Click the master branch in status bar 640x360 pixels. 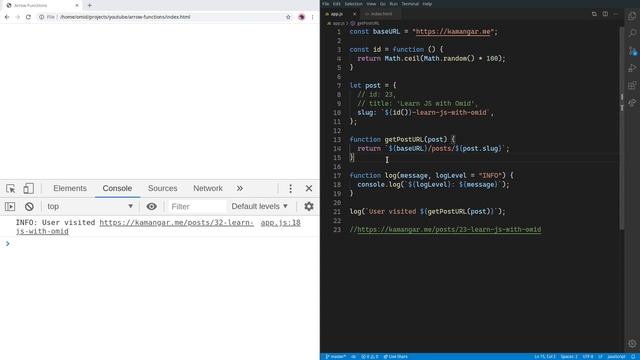pos(336,357)
